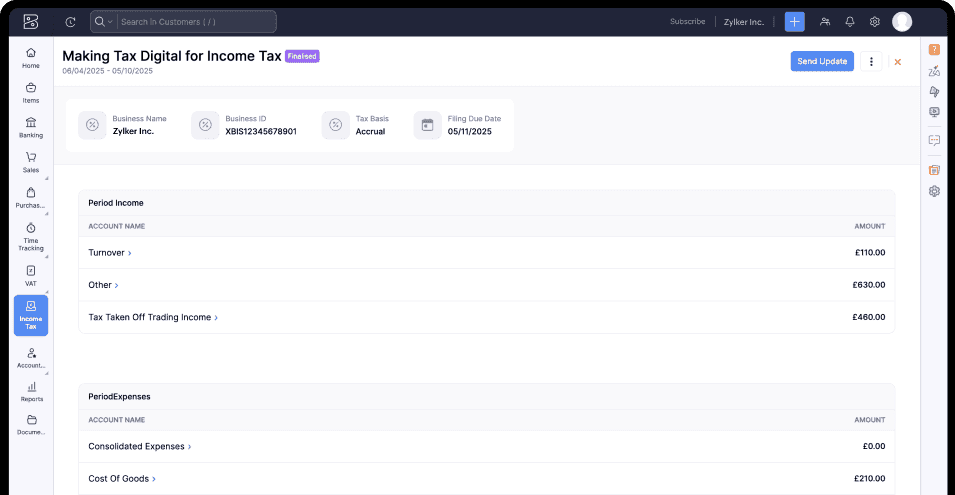Viewport: 955px width, 495px height.
Task: Go to Home in sidebar
Action: coord(31,58)
